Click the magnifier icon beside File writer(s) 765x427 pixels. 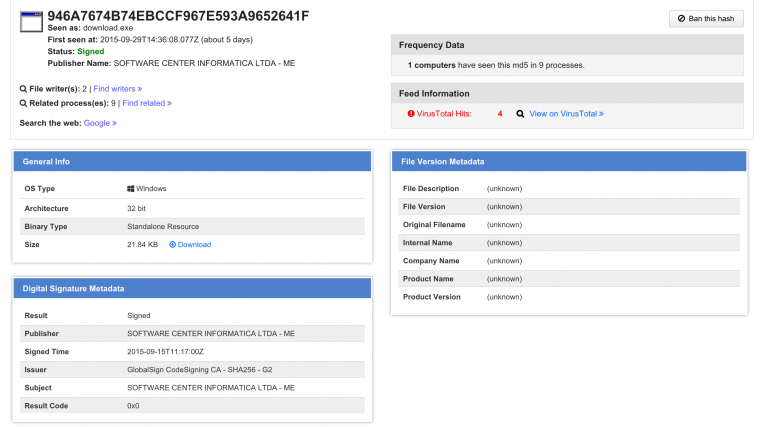point(22,88)
